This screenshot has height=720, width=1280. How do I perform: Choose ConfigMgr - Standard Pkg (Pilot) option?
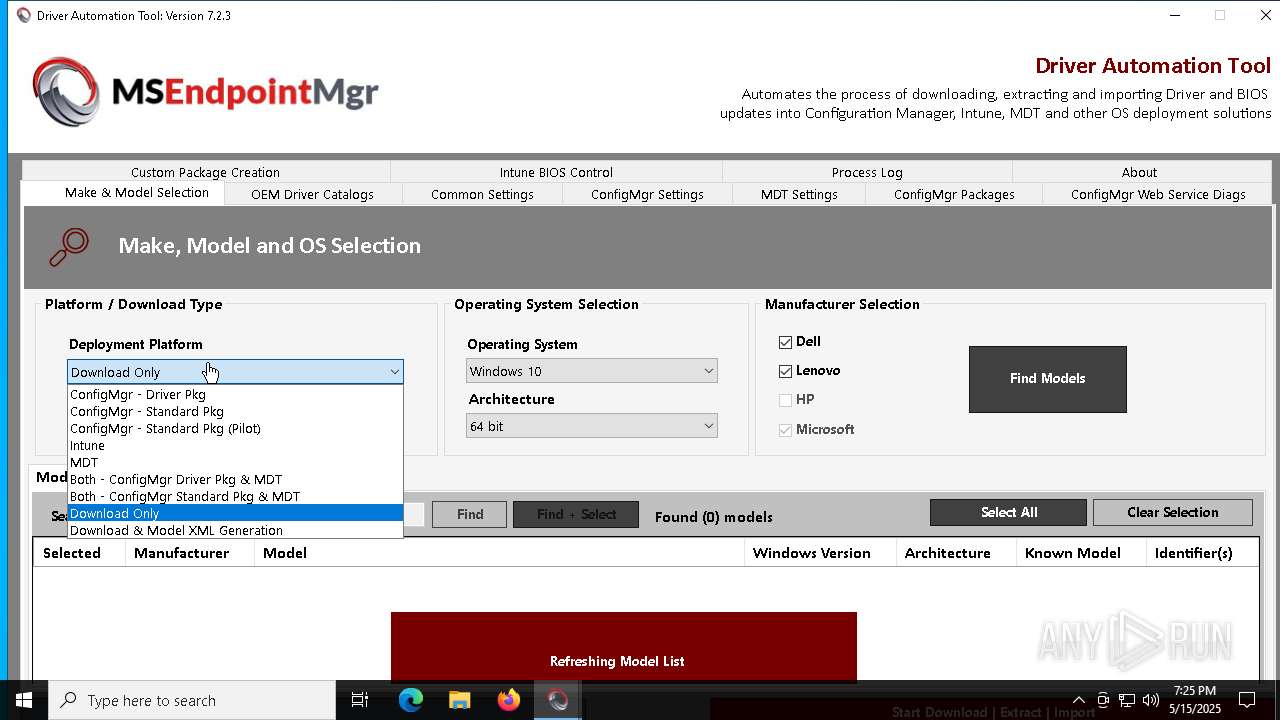tap(235, 428)
